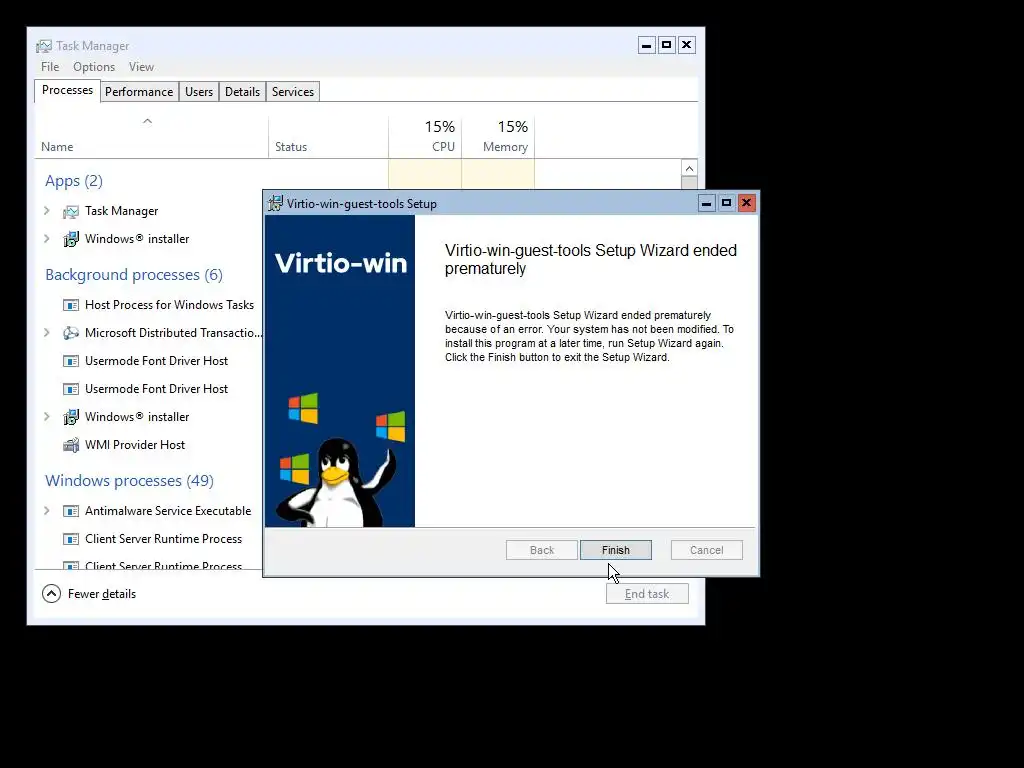Image resolution: width=1024 pixels, height=768 pixels.
Task: Open the File menu in Task Manager
Action: click(x=50, y=67)
